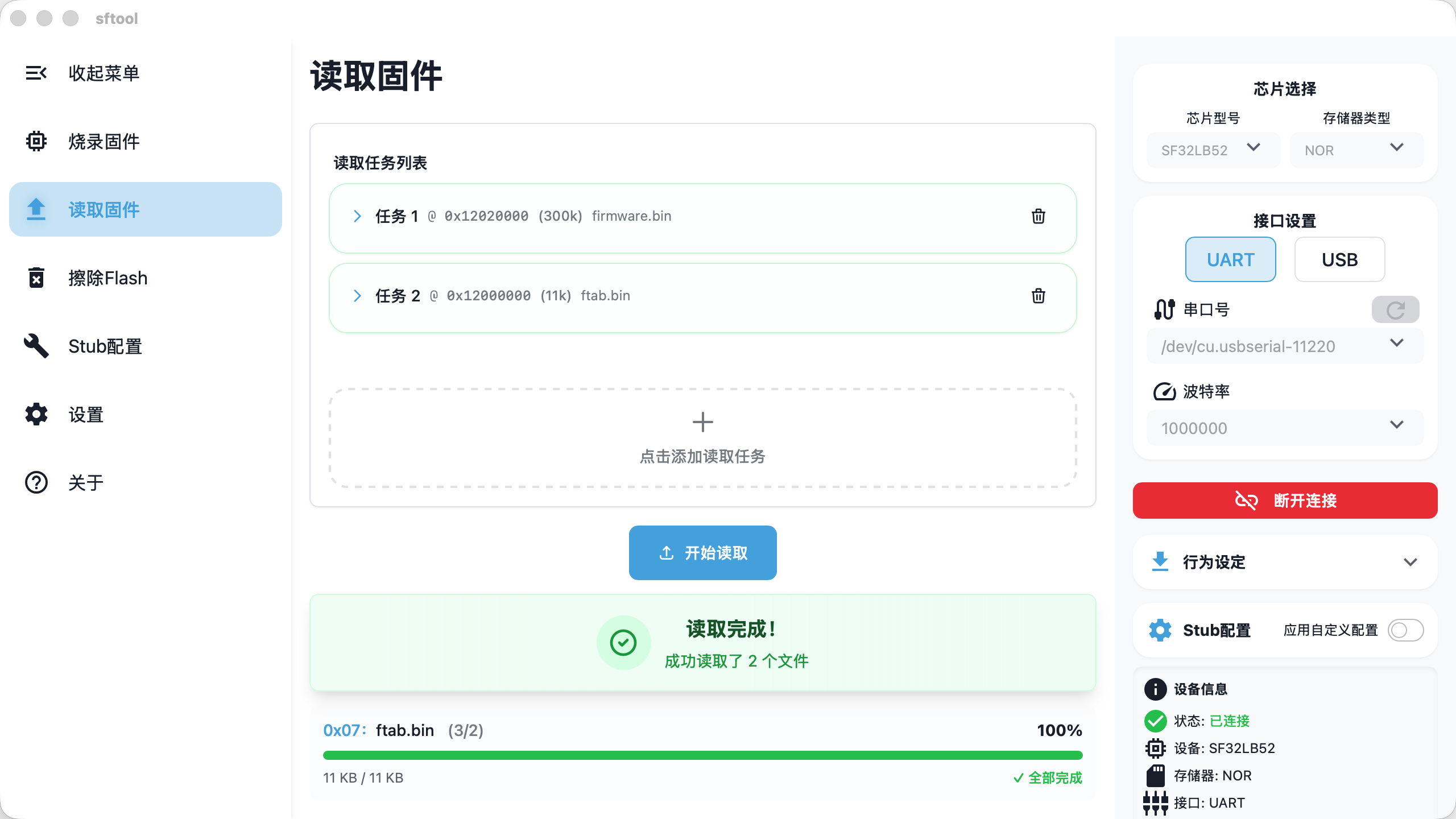Click the wrench icon for Stub配置 in sidebar
This screenshot has height=819, width=1456.
click(36, 346)
